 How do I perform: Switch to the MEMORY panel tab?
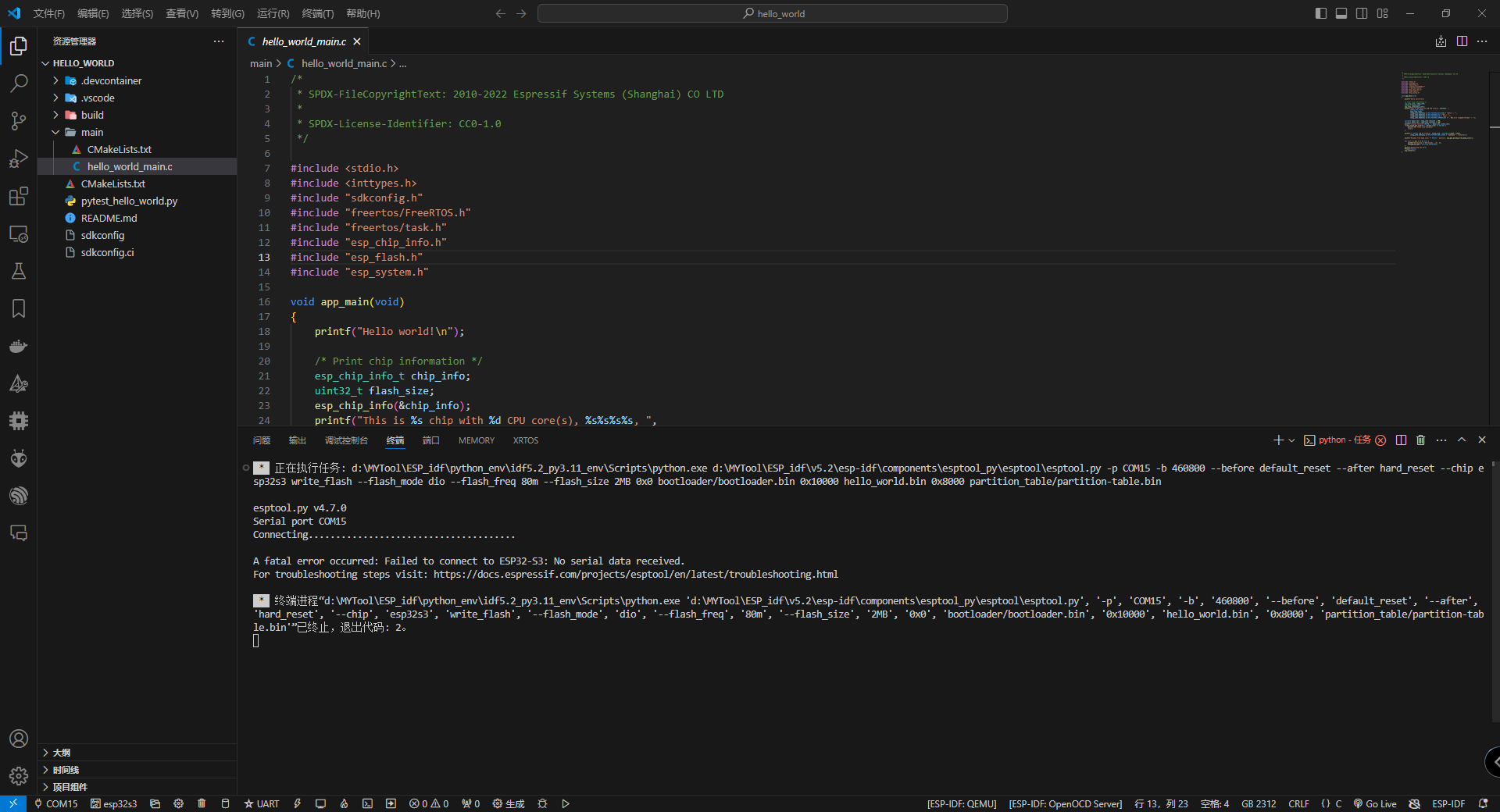click(x=477, y=440)
